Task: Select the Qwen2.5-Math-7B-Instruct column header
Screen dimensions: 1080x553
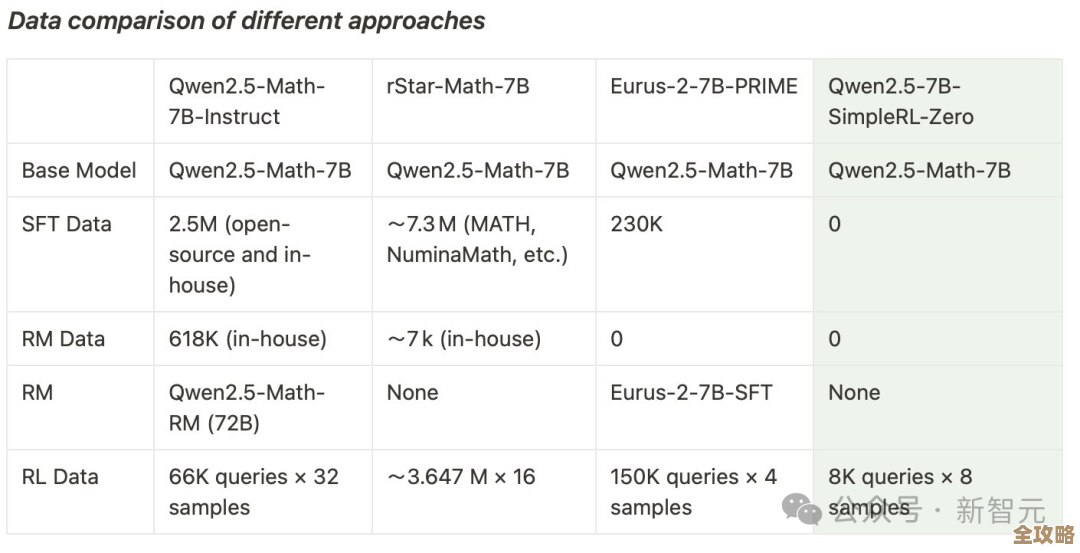Action: coord(246,101)
